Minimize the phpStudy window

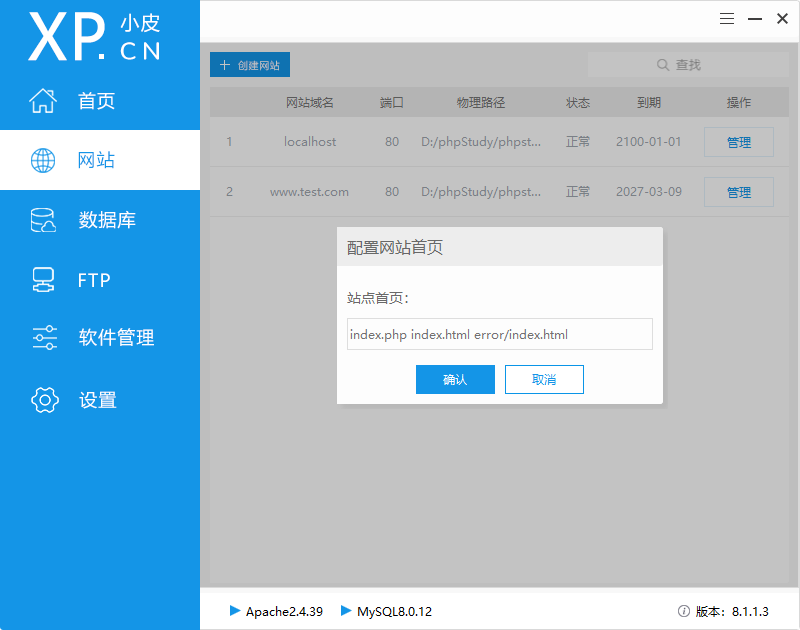755,19
